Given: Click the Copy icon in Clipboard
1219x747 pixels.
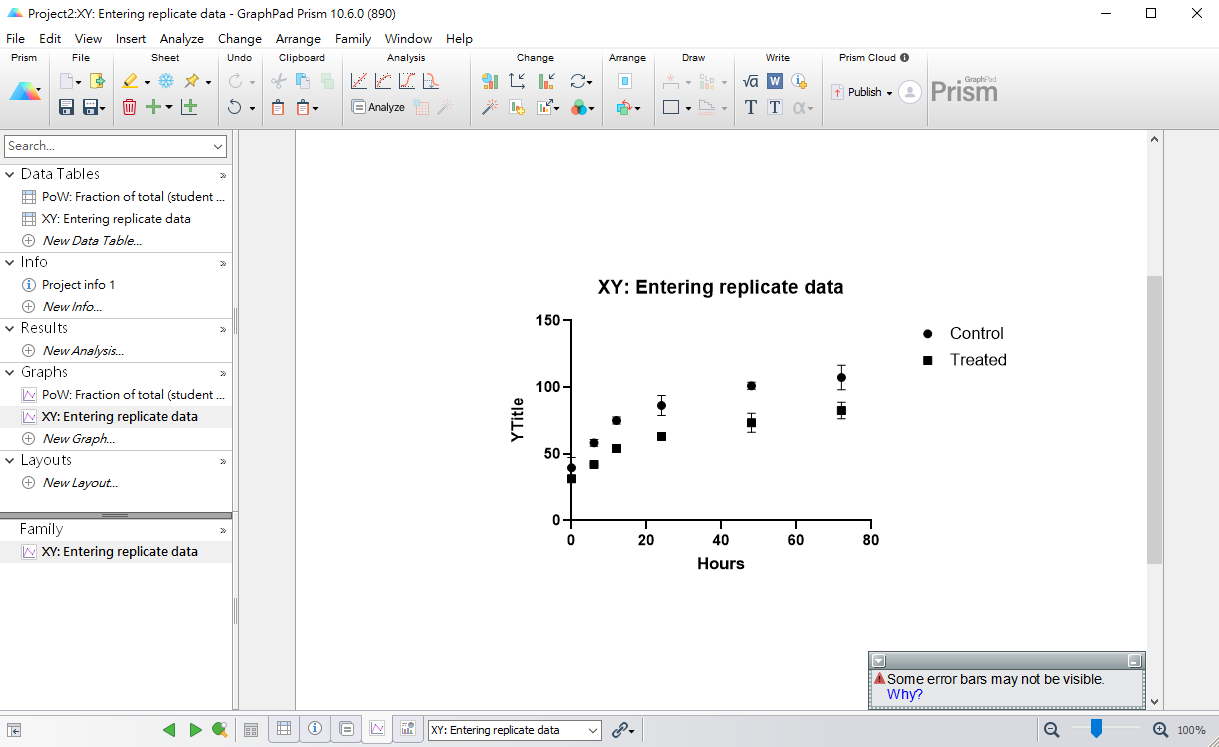Looking at the screenshot, I should click(x=303, y=81).
